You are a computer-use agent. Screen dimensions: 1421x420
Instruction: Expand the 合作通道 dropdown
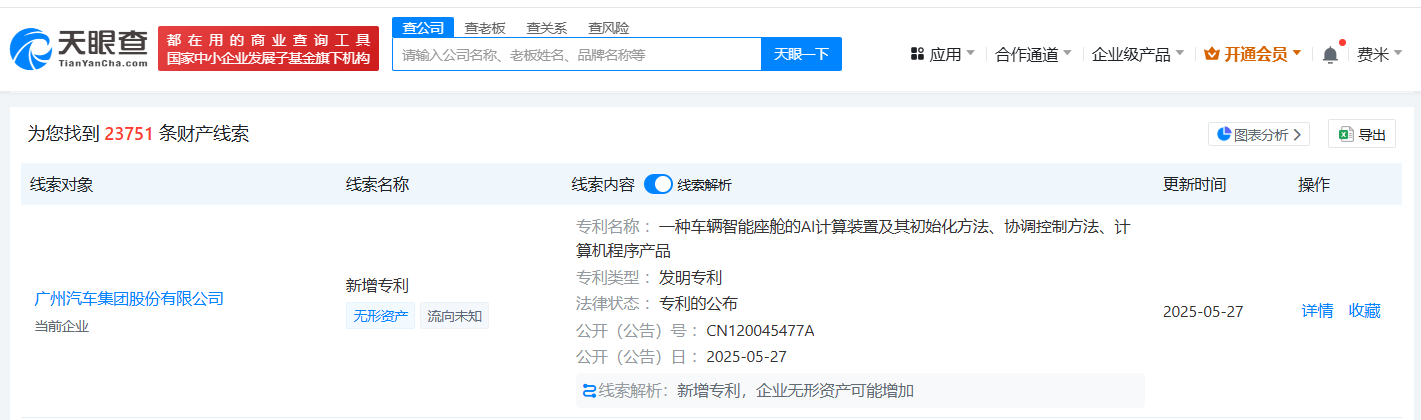pyautogui.click(x=1034, y=54)
